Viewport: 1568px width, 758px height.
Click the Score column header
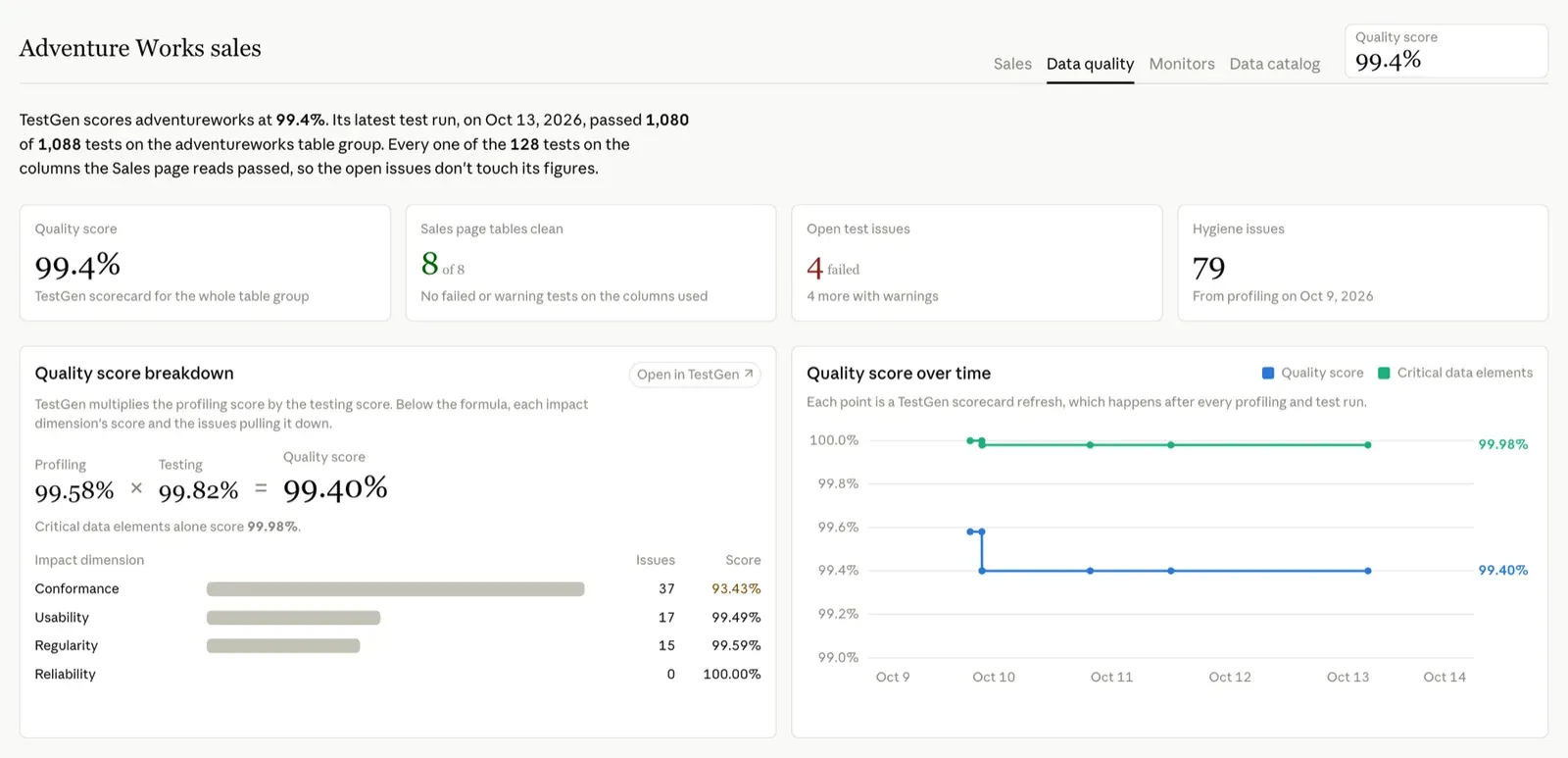pos(743,561)
